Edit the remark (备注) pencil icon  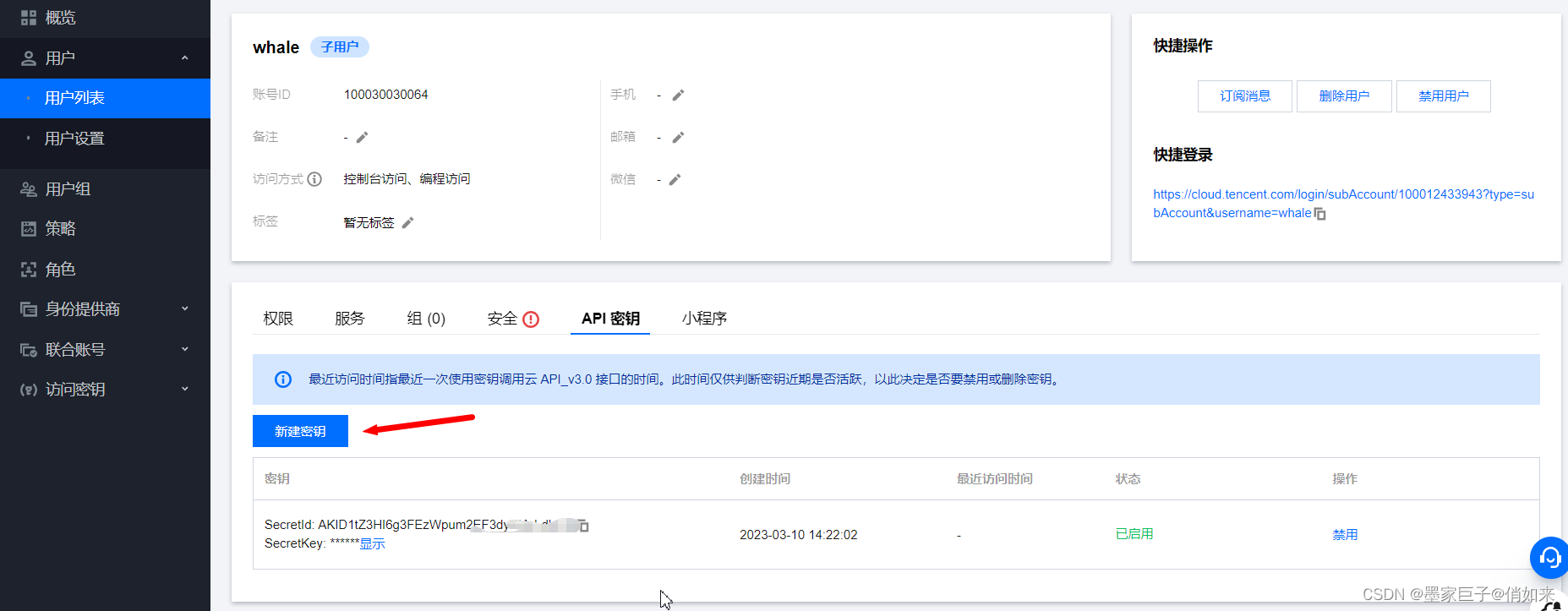pyautogui.click(x=362, y=137)
